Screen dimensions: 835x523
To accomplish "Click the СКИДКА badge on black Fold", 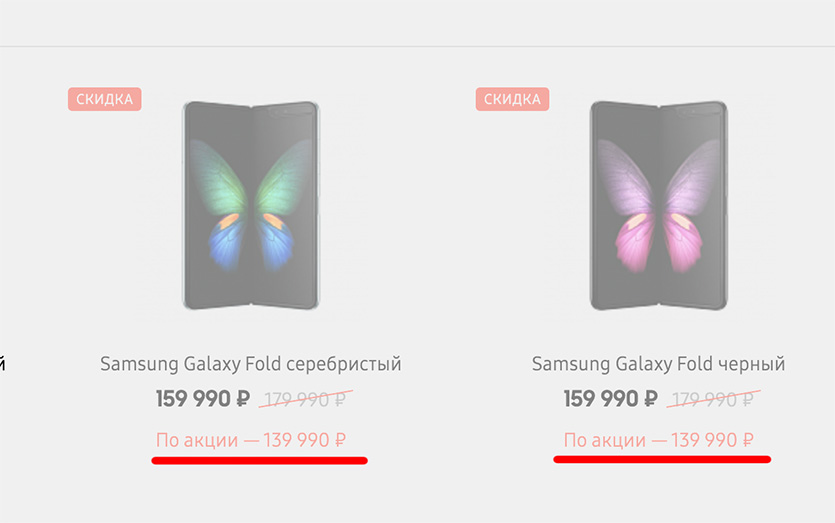I will point(512,99).
